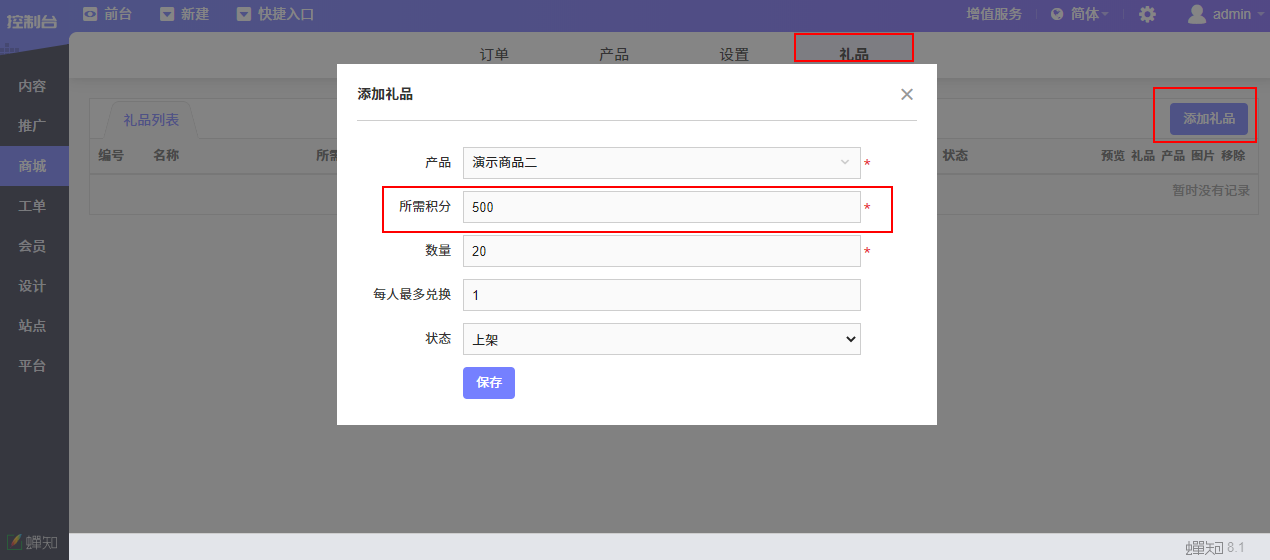Click the globe icon next to 简体
Image resolution: width=1270 pixels, height=560 pixels.
(x=1057, y=14)
